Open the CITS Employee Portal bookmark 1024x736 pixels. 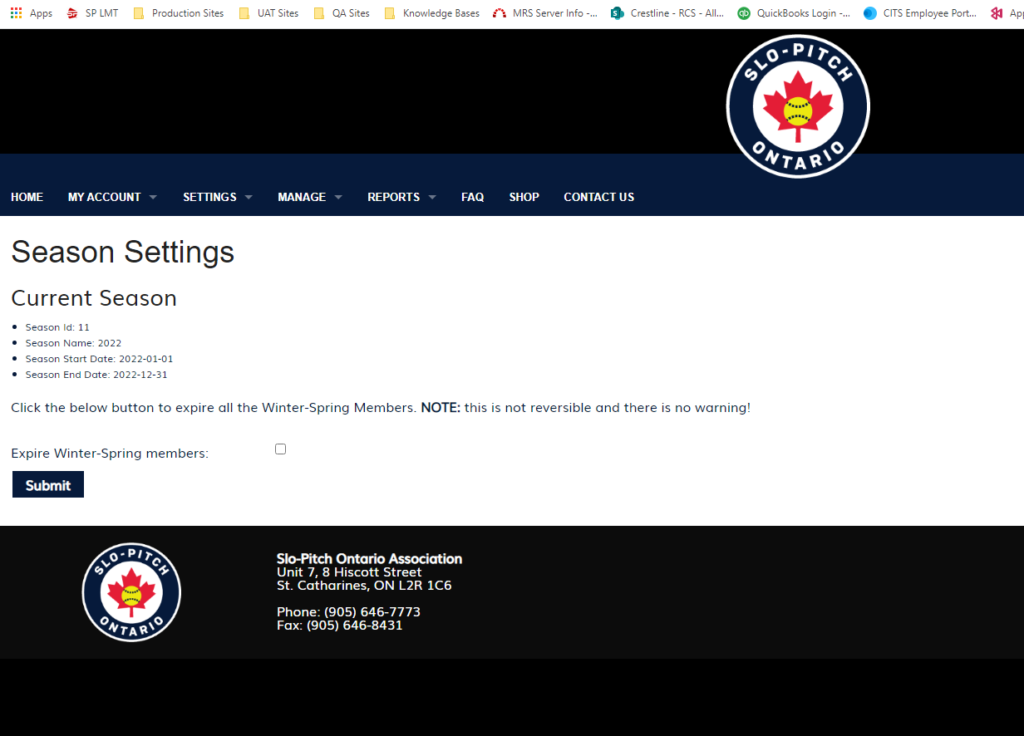click(920, 13)
